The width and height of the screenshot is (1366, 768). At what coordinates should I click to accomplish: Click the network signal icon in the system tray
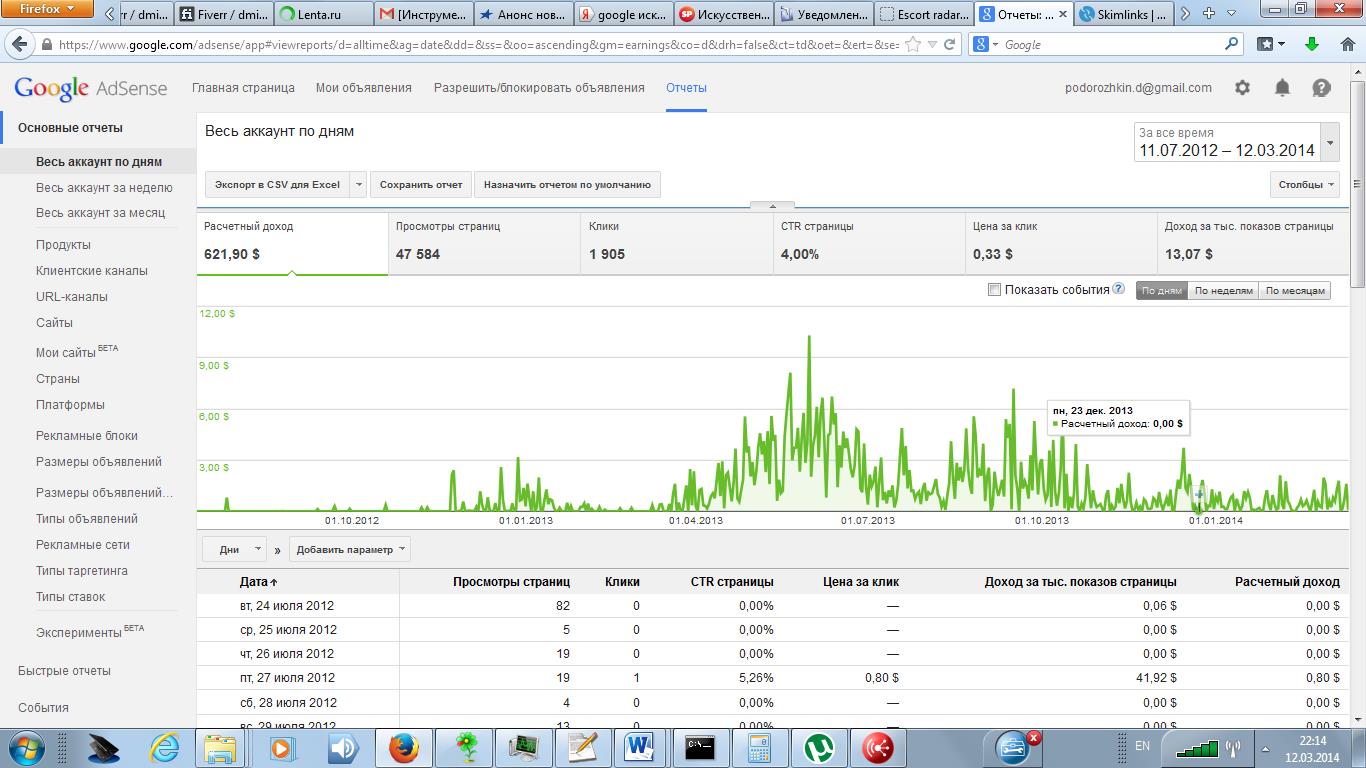(x=1196, y=748)
